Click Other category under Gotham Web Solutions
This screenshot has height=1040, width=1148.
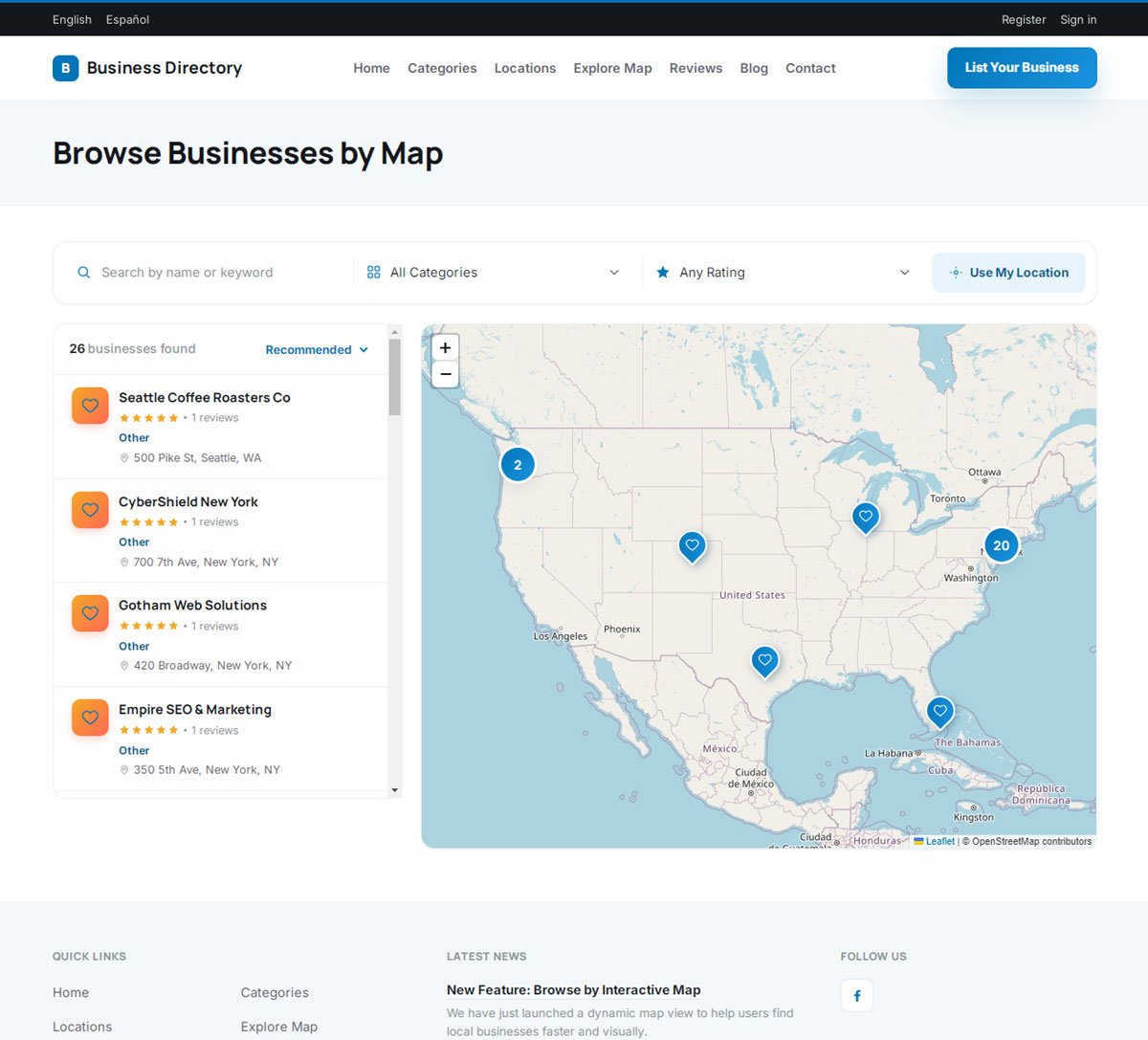point(134,647)
